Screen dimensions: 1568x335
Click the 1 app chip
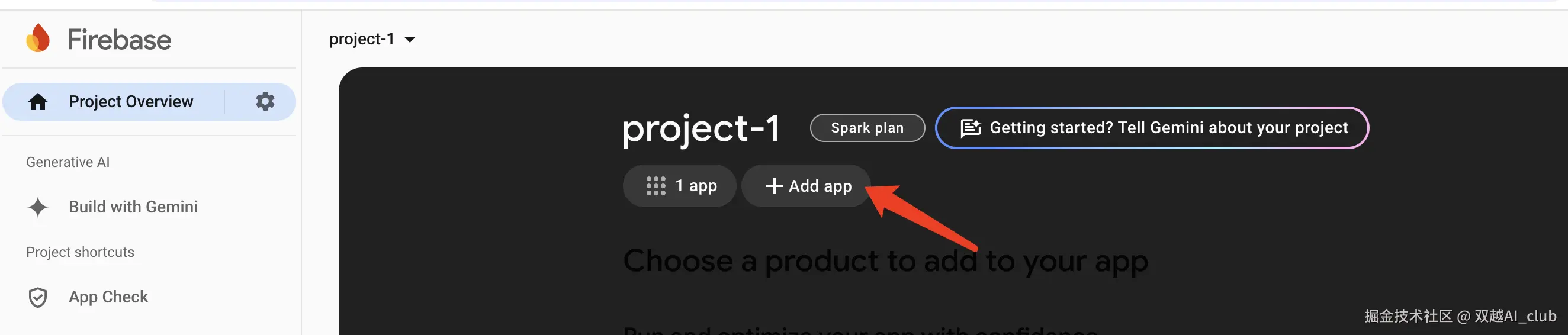click(679, 186)
